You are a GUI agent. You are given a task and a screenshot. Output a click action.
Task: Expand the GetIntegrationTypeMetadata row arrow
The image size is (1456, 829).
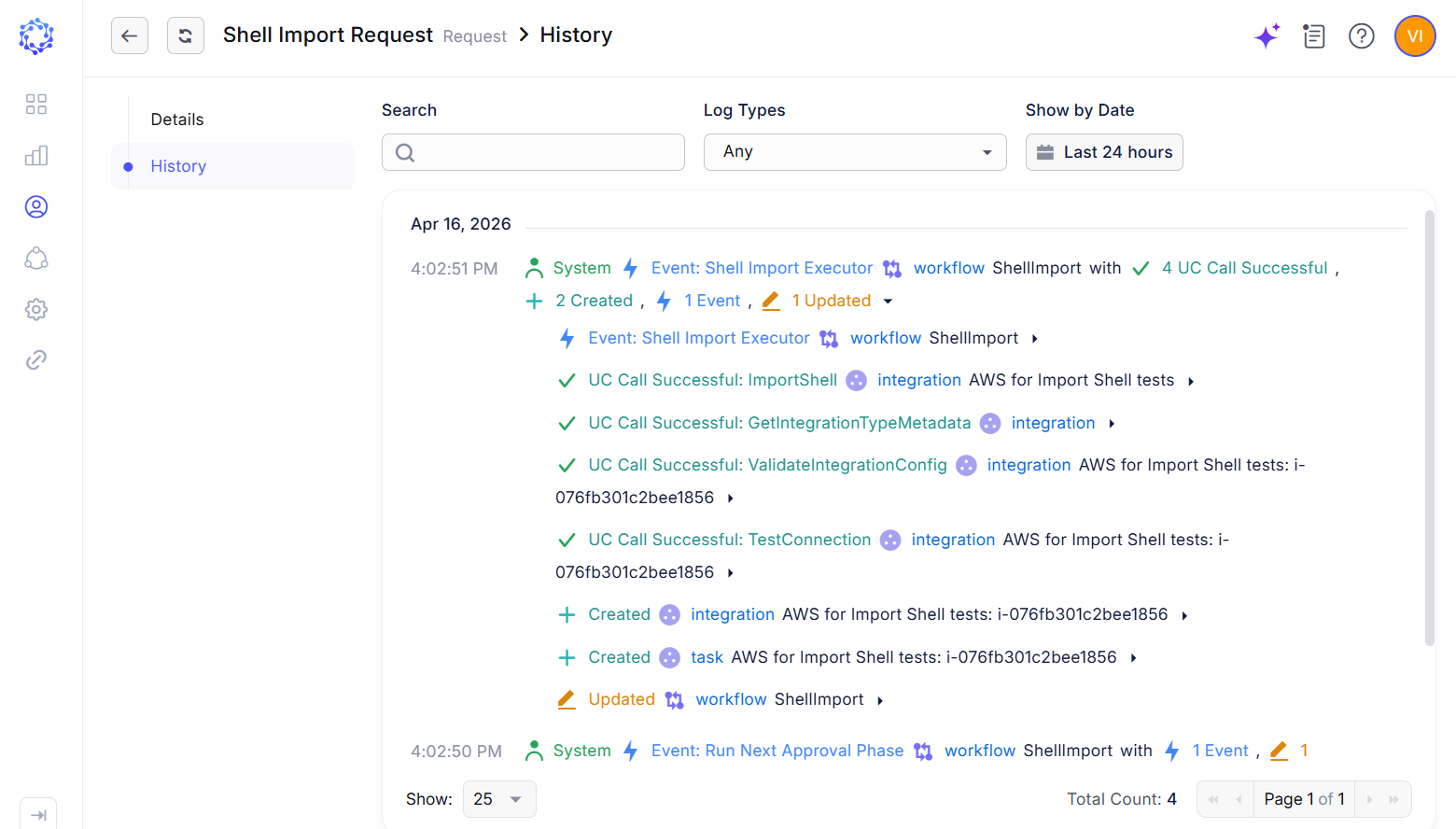point(1112,424)
